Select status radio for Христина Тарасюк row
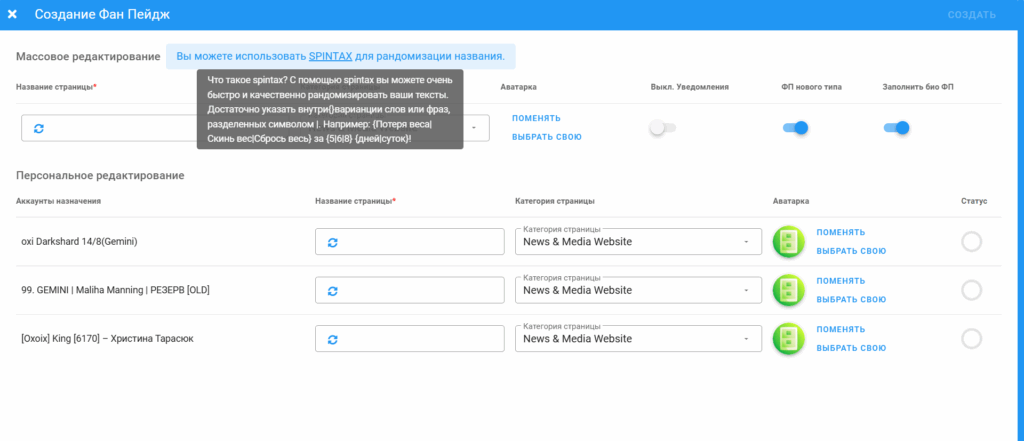1024x441 pixels. pyautogui.click(x=972, y=338)
